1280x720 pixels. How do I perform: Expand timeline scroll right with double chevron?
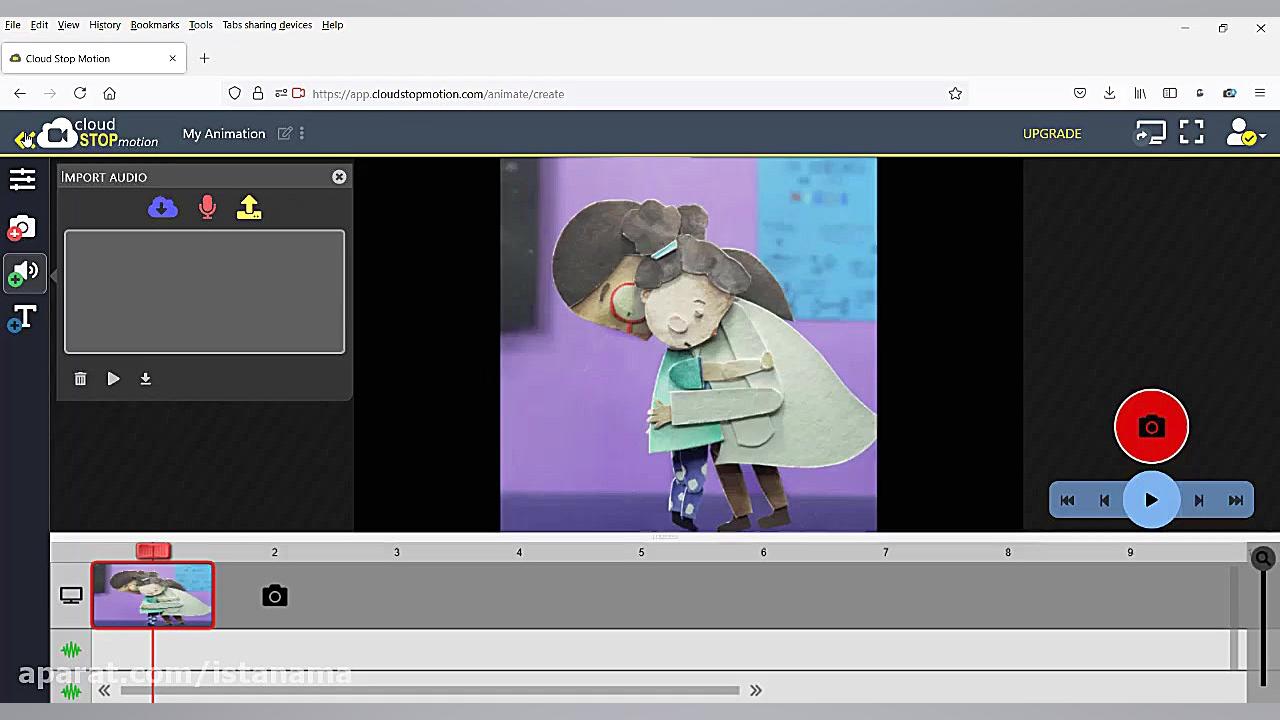756,690
